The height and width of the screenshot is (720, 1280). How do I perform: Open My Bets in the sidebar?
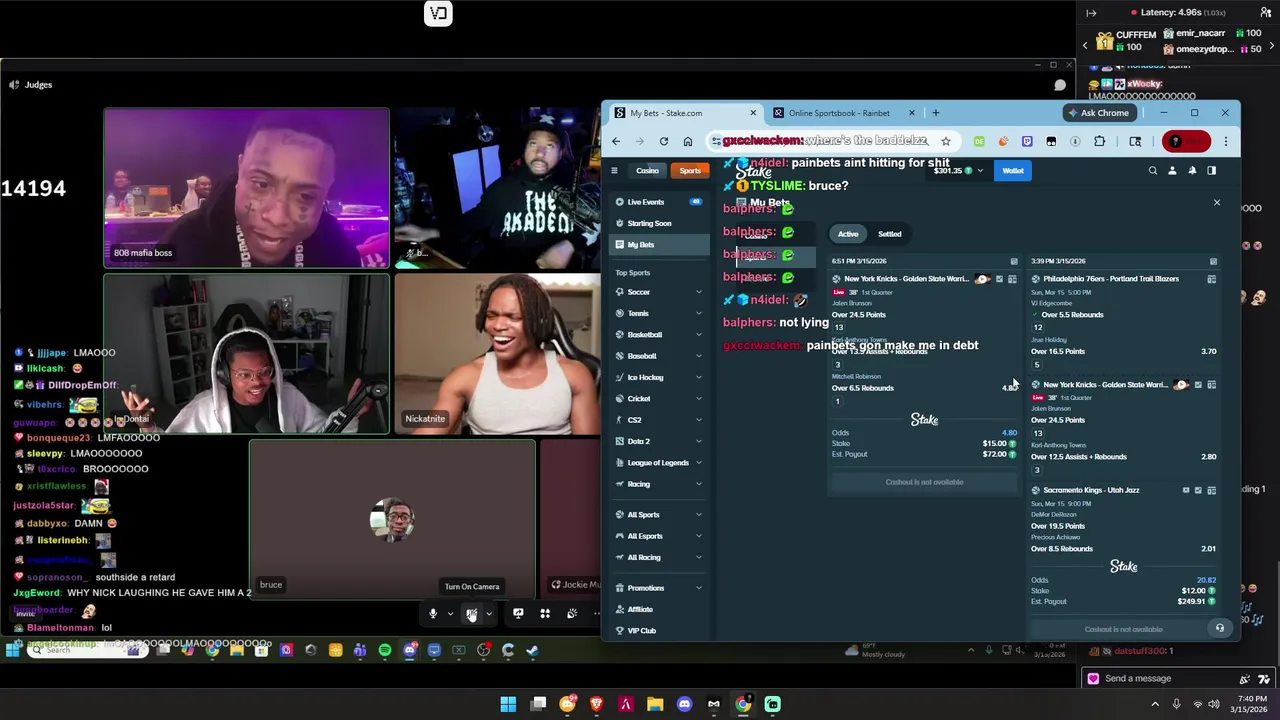[x=658, y=245]
